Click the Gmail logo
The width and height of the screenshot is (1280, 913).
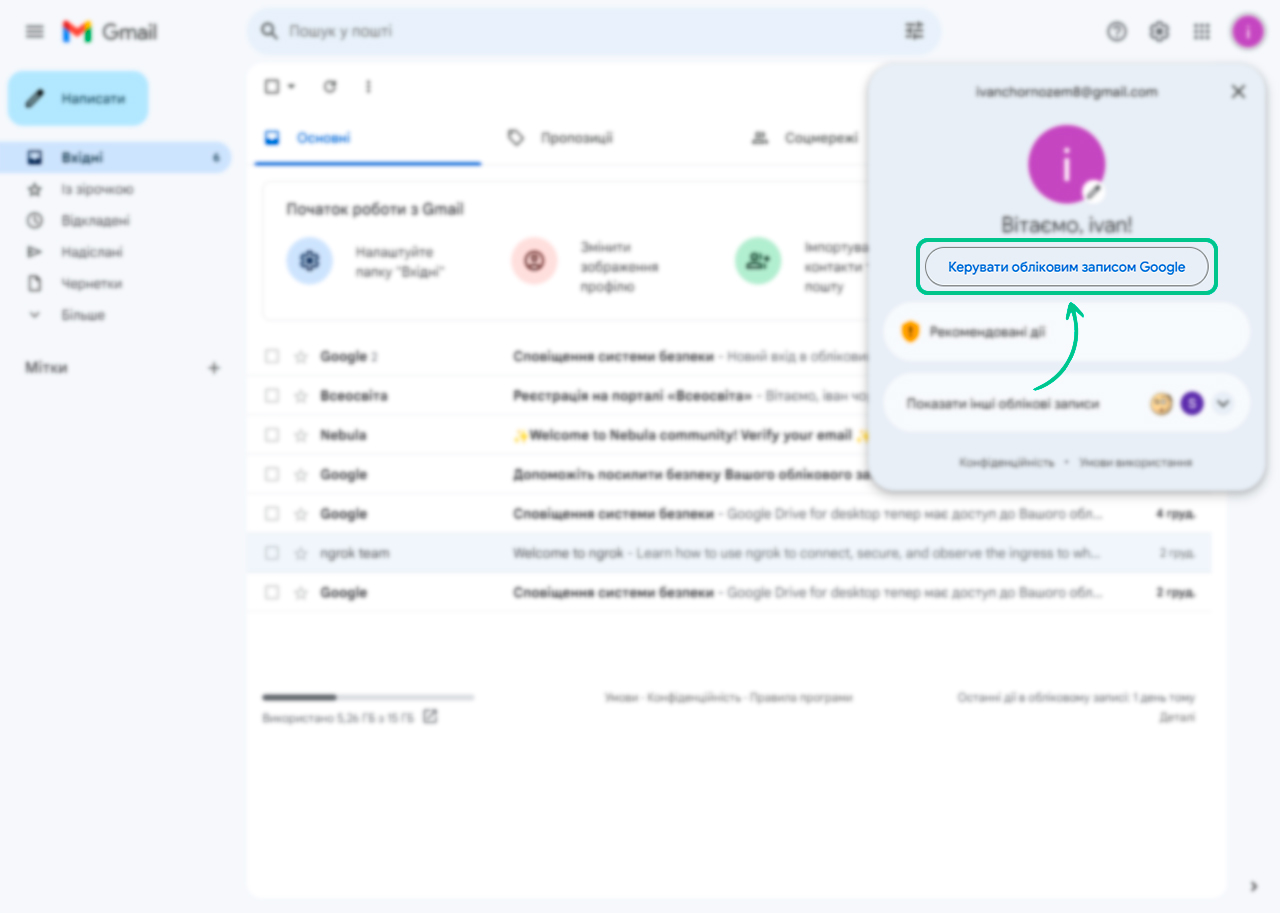tap(110, 32)
